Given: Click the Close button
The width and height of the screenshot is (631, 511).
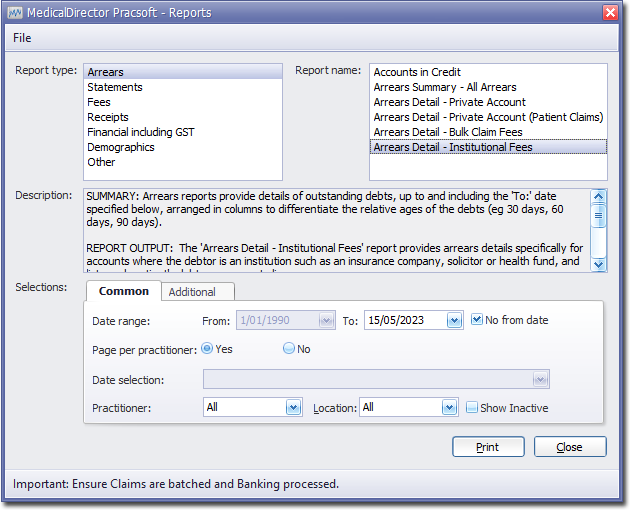Looking at the screenshot, I should click(570, 447).
